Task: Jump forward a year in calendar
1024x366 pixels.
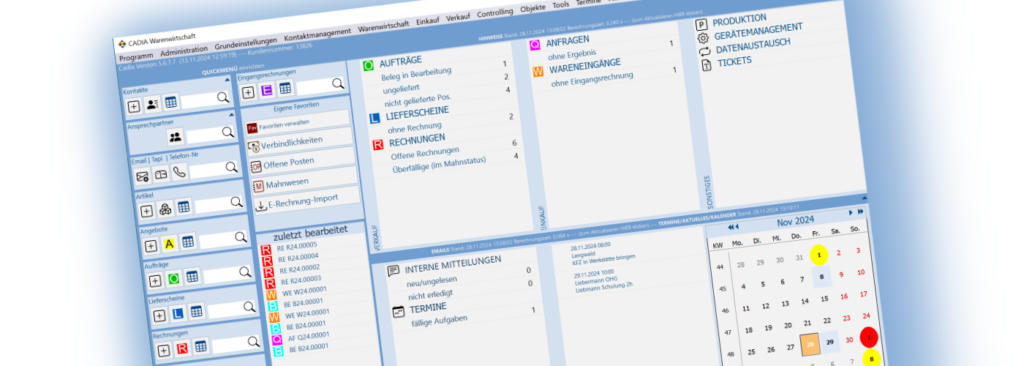Action: pos(860,211)
